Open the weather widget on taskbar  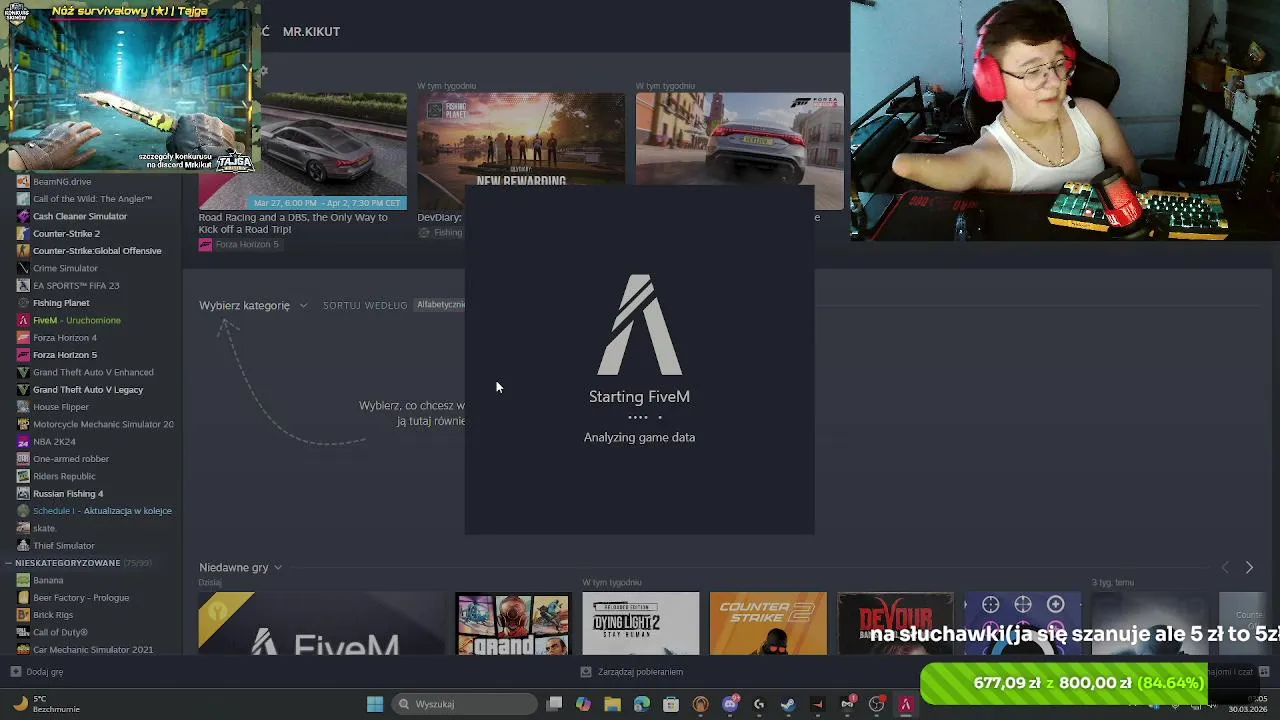click(45, 704)
